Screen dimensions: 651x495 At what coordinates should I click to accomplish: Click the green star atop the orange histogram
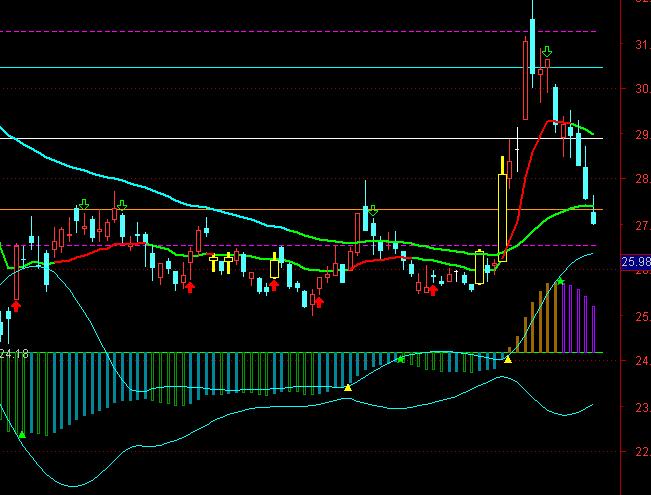click(561, 282)
